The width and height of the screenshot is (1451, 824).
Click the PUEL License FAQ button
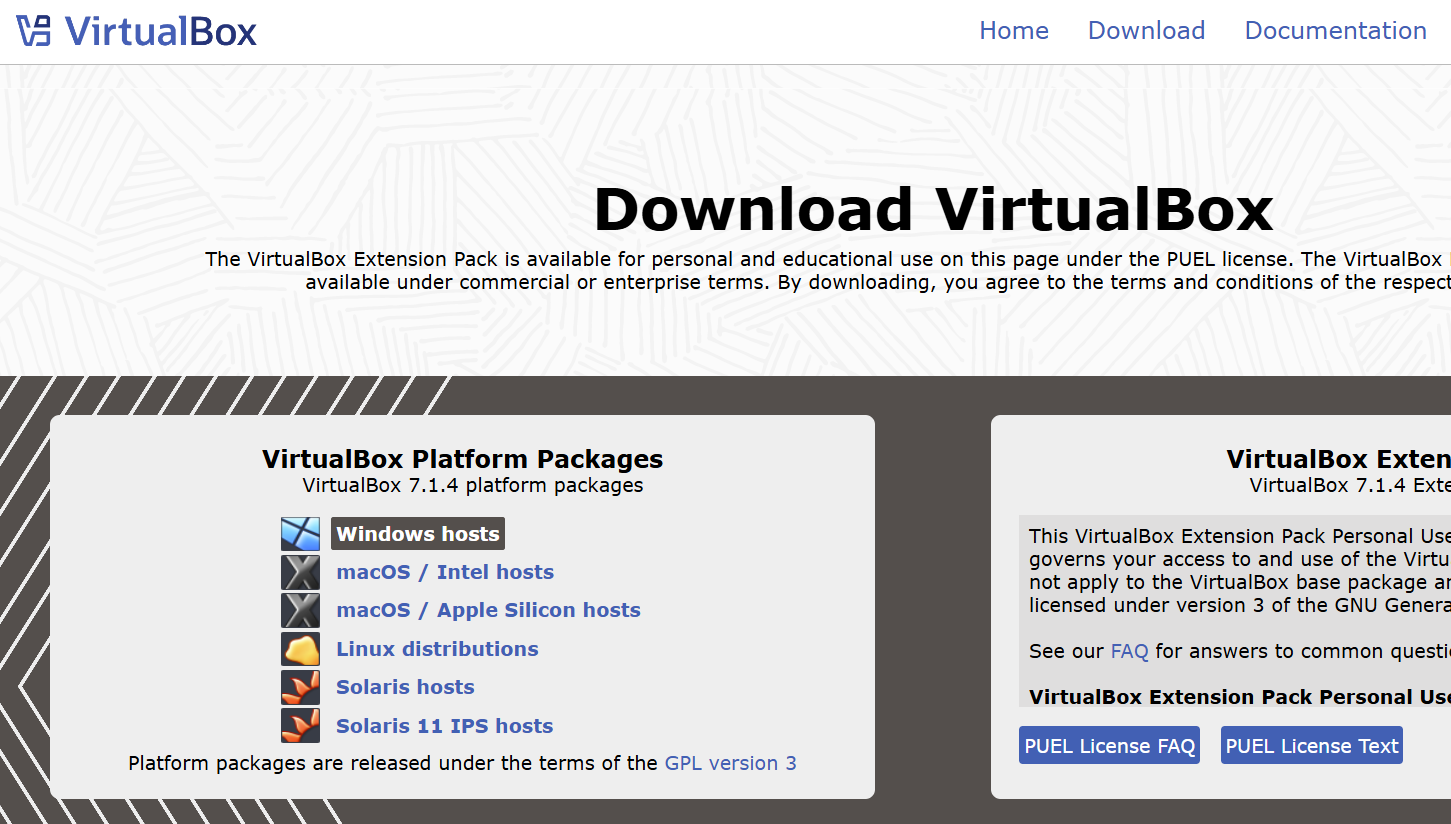(1110, 746)
